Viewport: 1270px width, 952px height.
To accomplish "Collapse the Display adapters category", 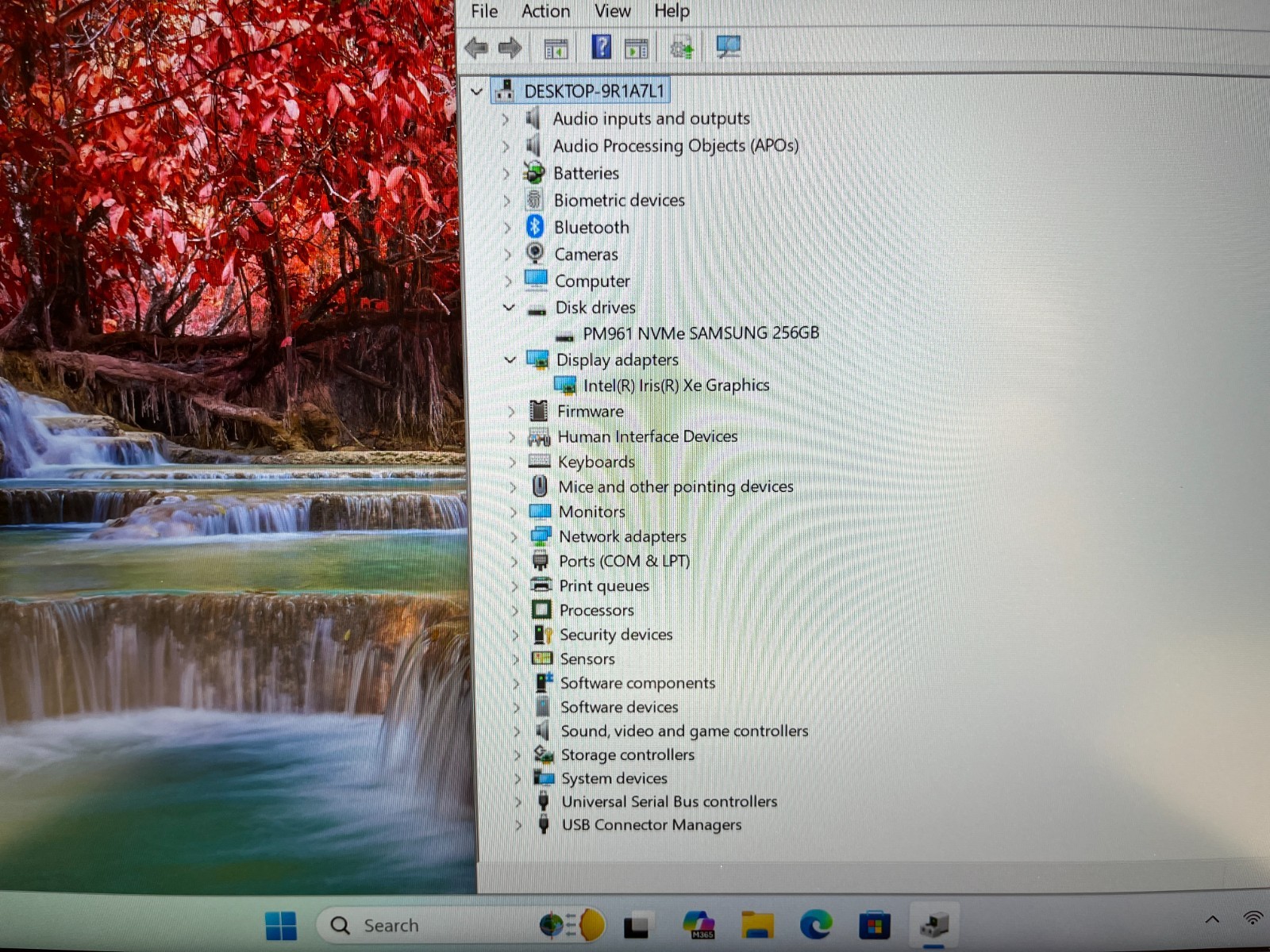I will (x=510, y=359).
